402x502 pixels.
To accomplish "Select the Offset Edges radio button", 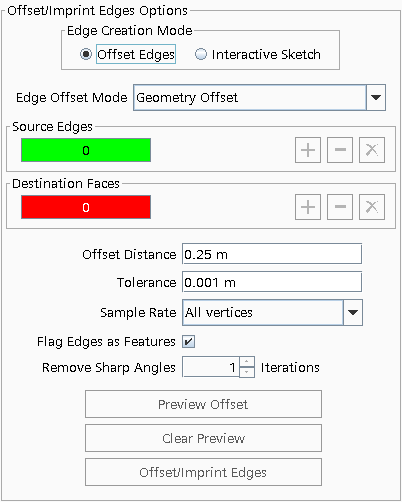I will pos(86,54).
